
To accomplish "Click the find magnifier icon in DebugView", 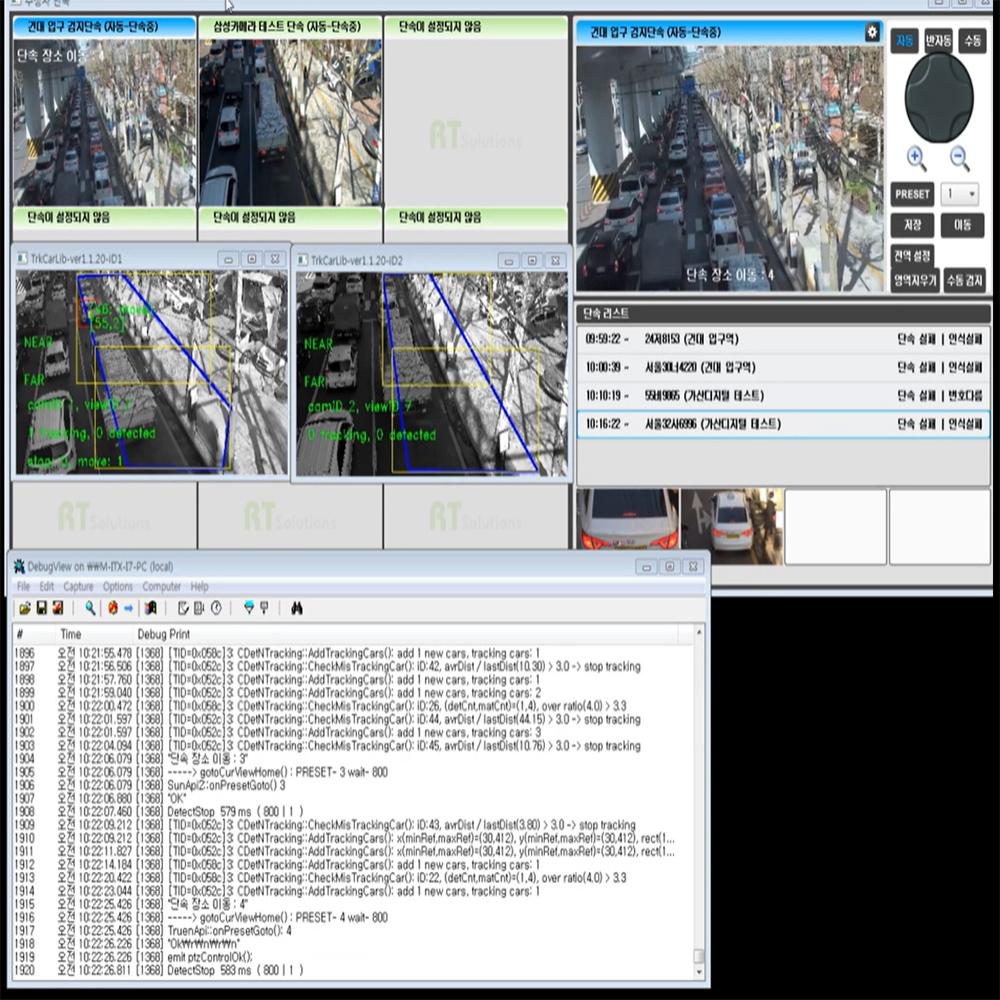I will click(x=89, y=608).
